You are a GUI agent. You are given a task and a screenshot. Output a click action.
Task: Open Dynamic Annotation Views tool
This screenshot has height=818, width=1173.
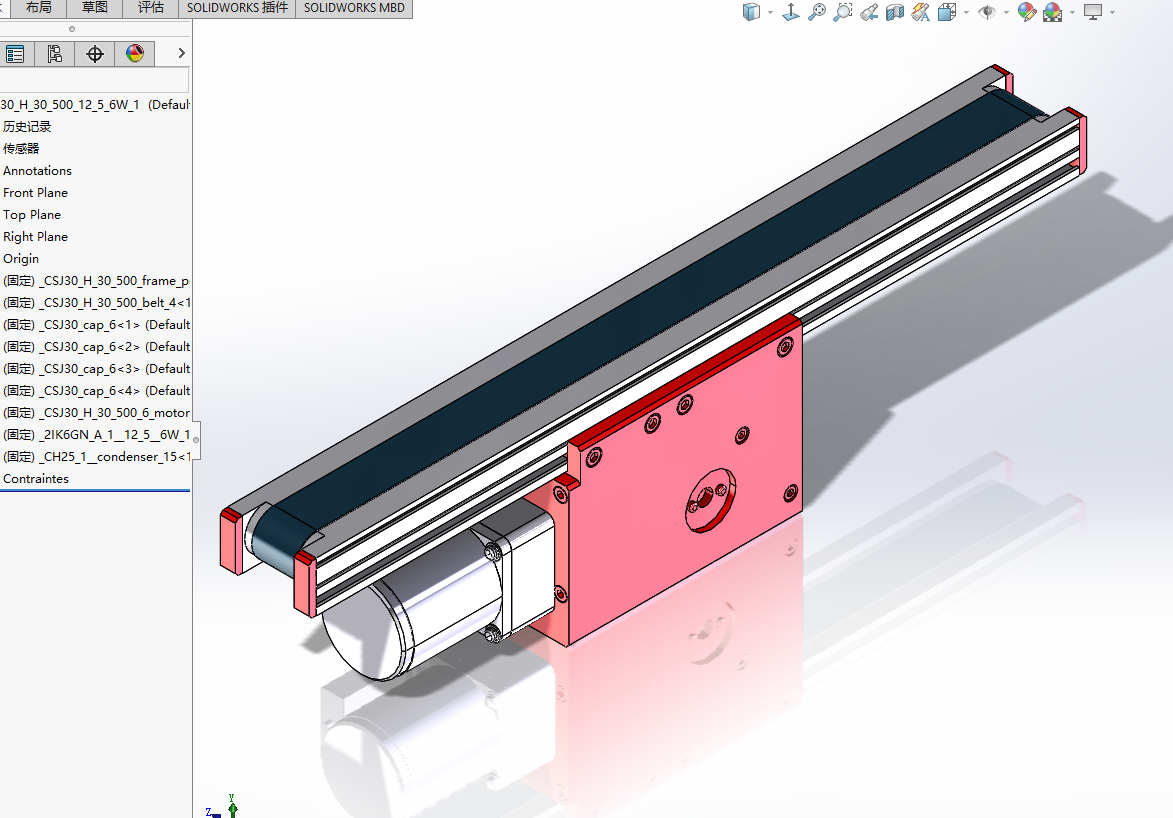tap(921, 12)
